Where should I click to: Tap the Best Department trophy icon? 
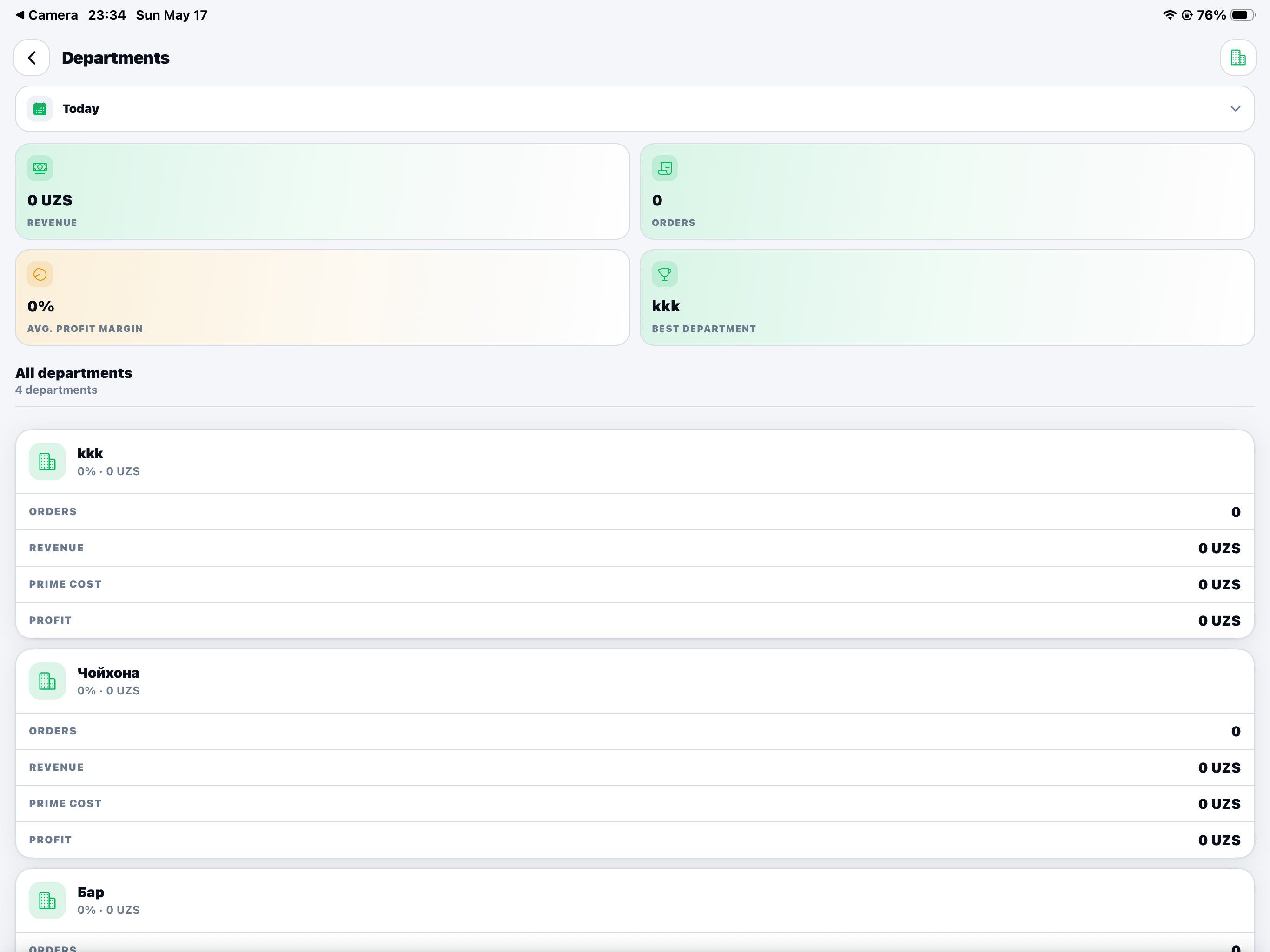pyautogui.click(x=665, y=274)
